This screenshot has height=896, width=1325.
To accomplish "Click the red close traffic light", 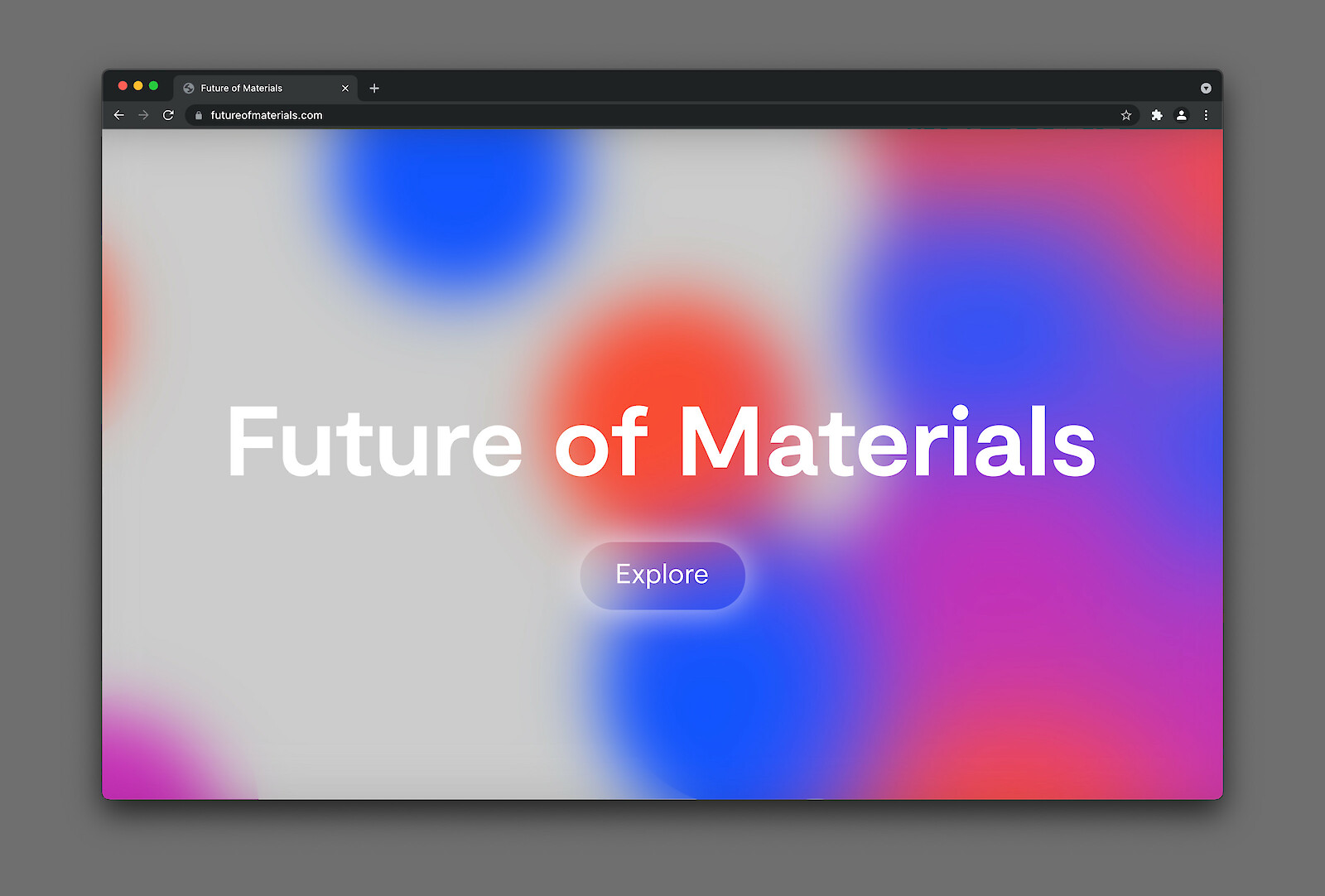I will [x=123, y=85].
